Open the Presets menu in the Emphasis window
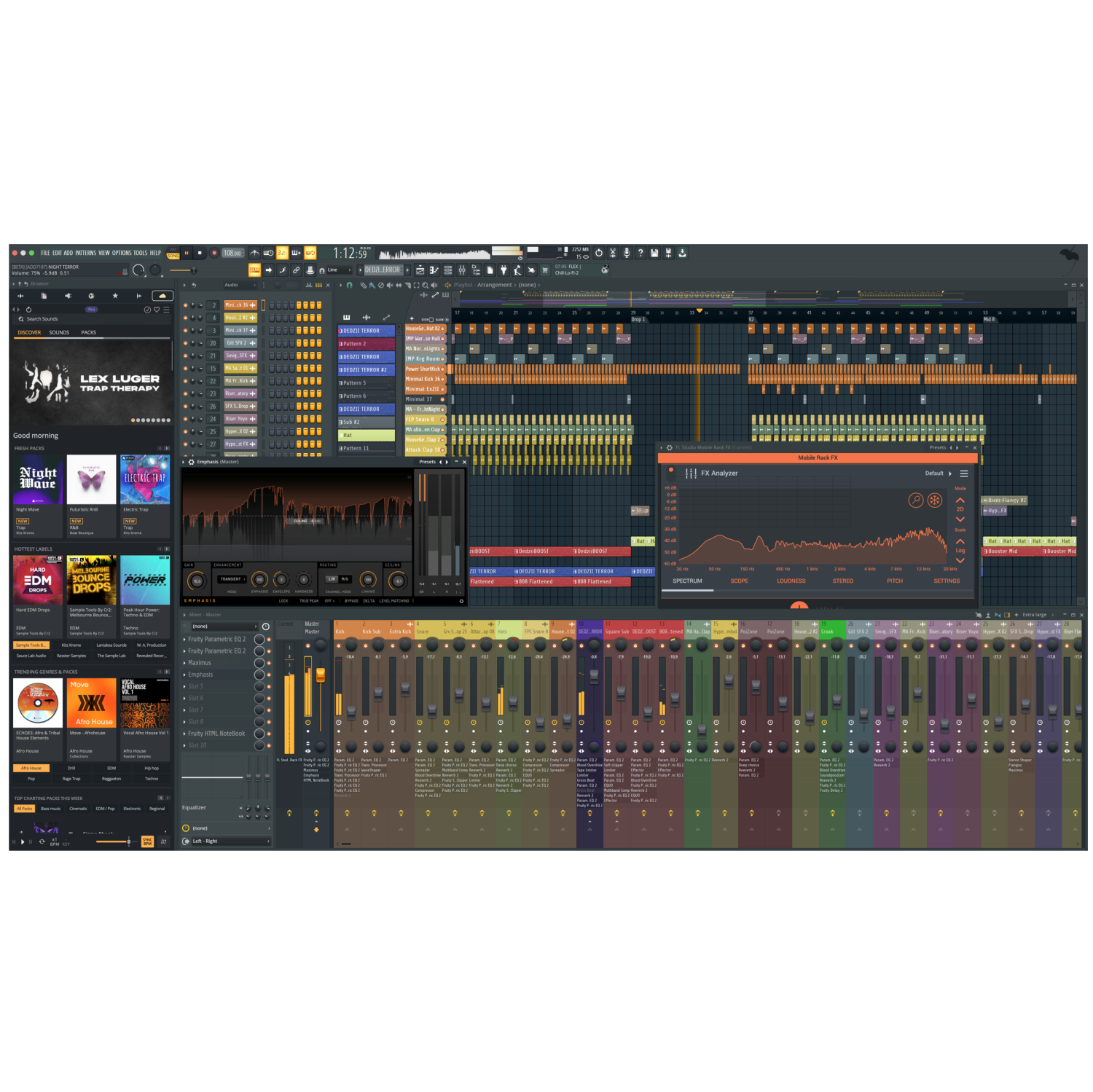 [x=428, y=462]
